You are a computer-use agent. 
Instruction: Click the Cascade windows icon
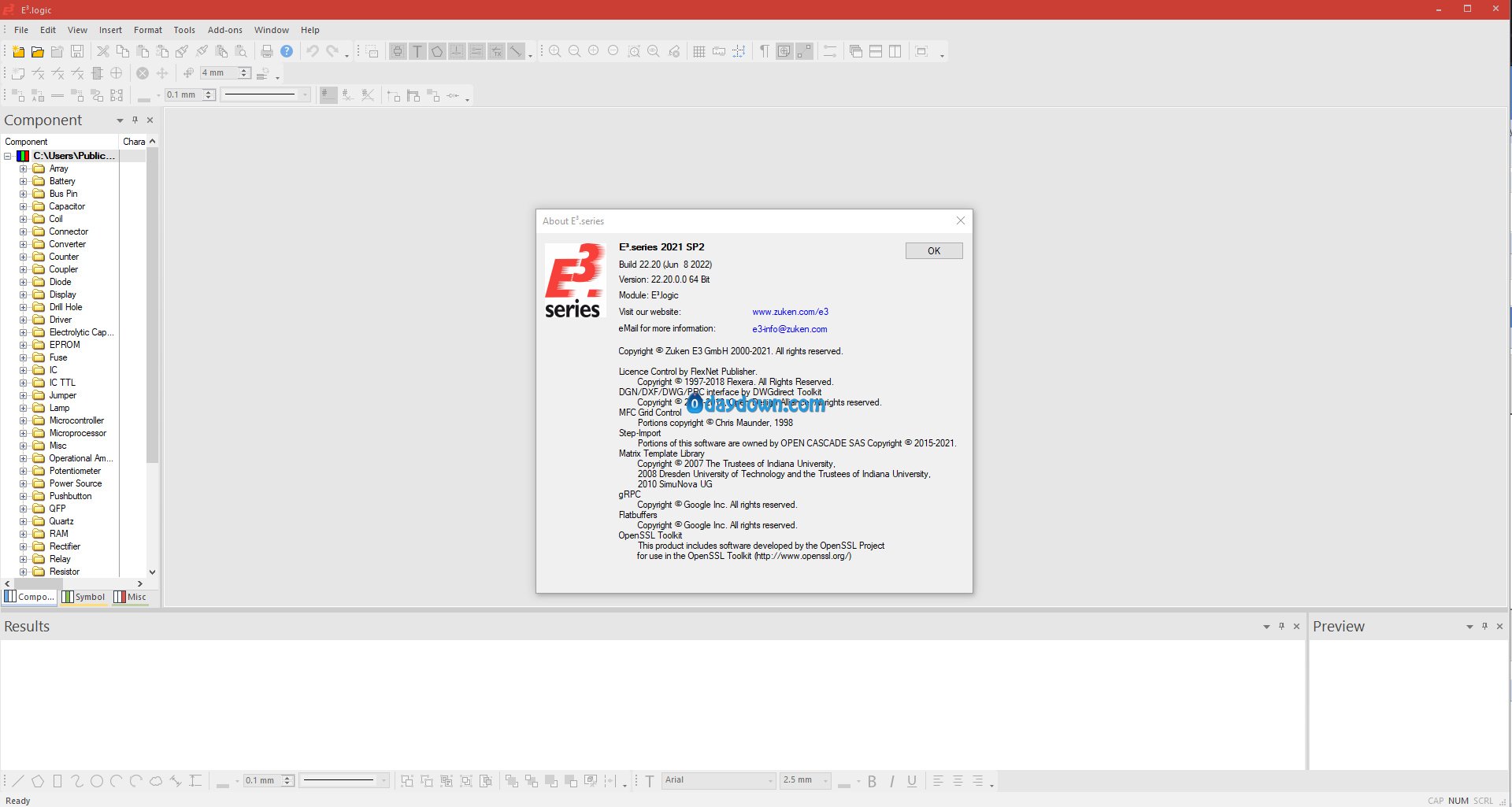click(x=856, y=52)
